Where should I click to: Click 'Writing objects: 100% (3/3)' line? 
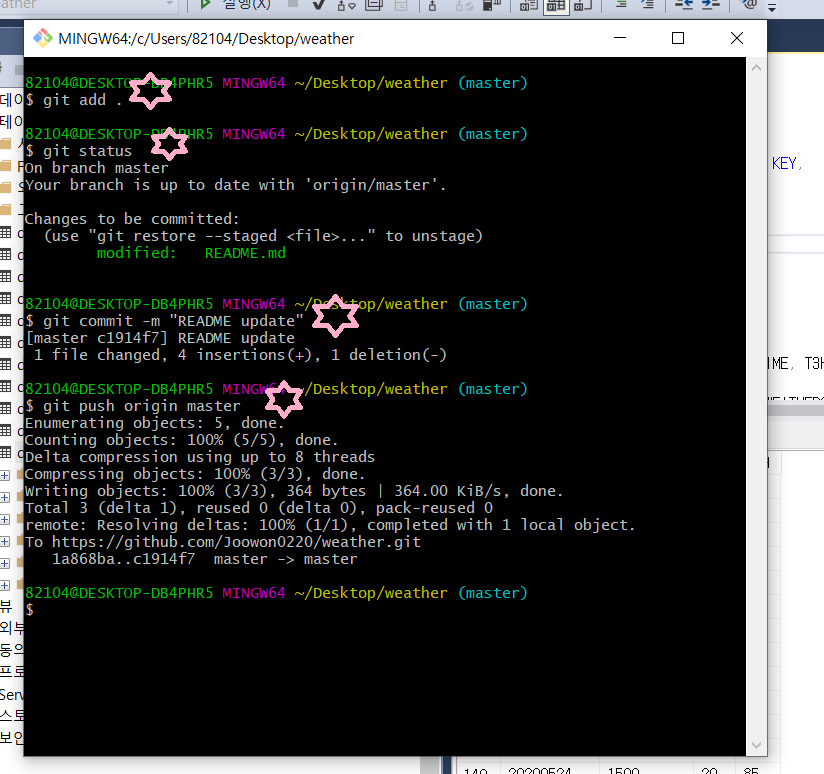pyautogui.click(x=293, y=491)
